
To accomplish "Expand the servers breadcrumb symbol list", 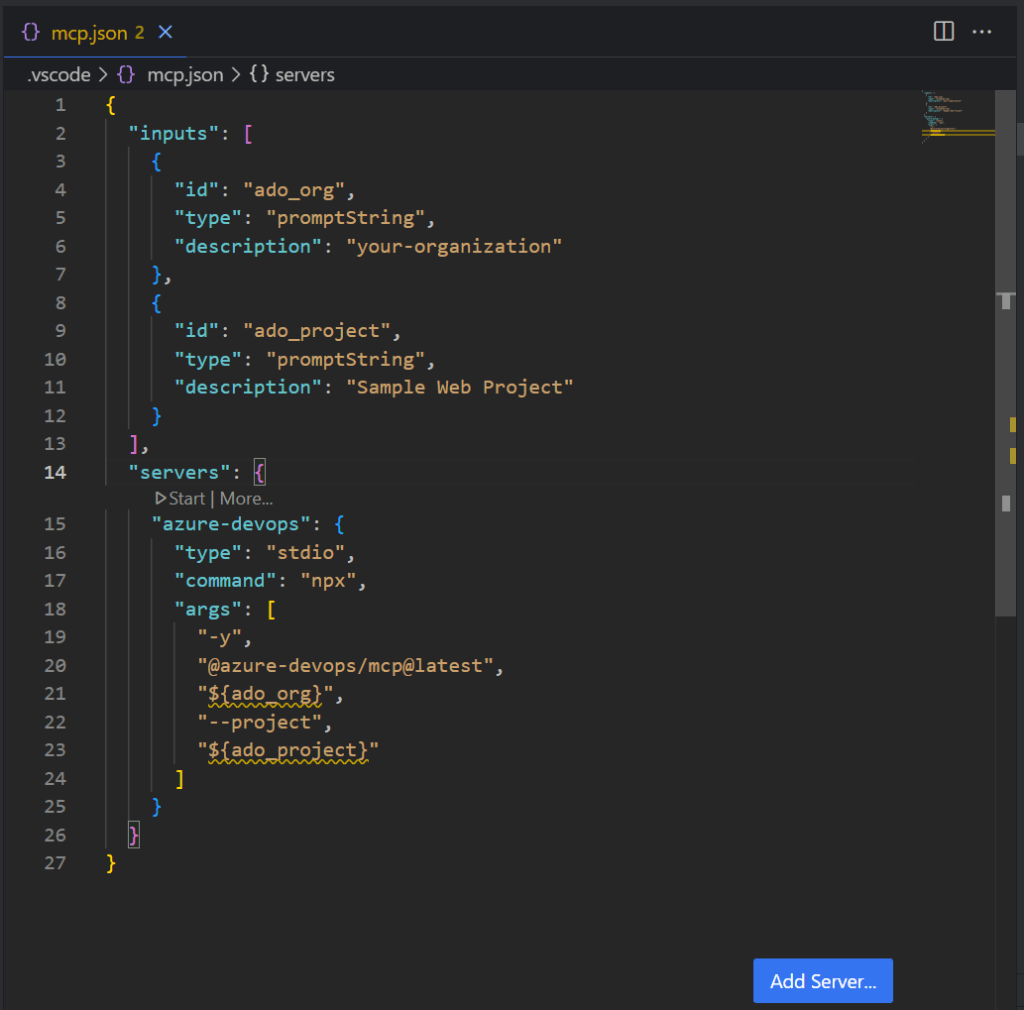I will pos(304,75).
